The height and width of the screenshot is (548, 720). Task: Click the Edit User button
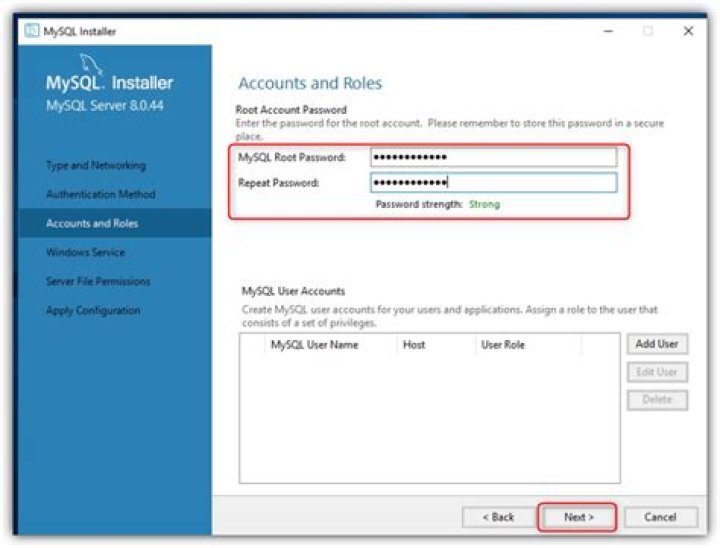pos(657,372)
